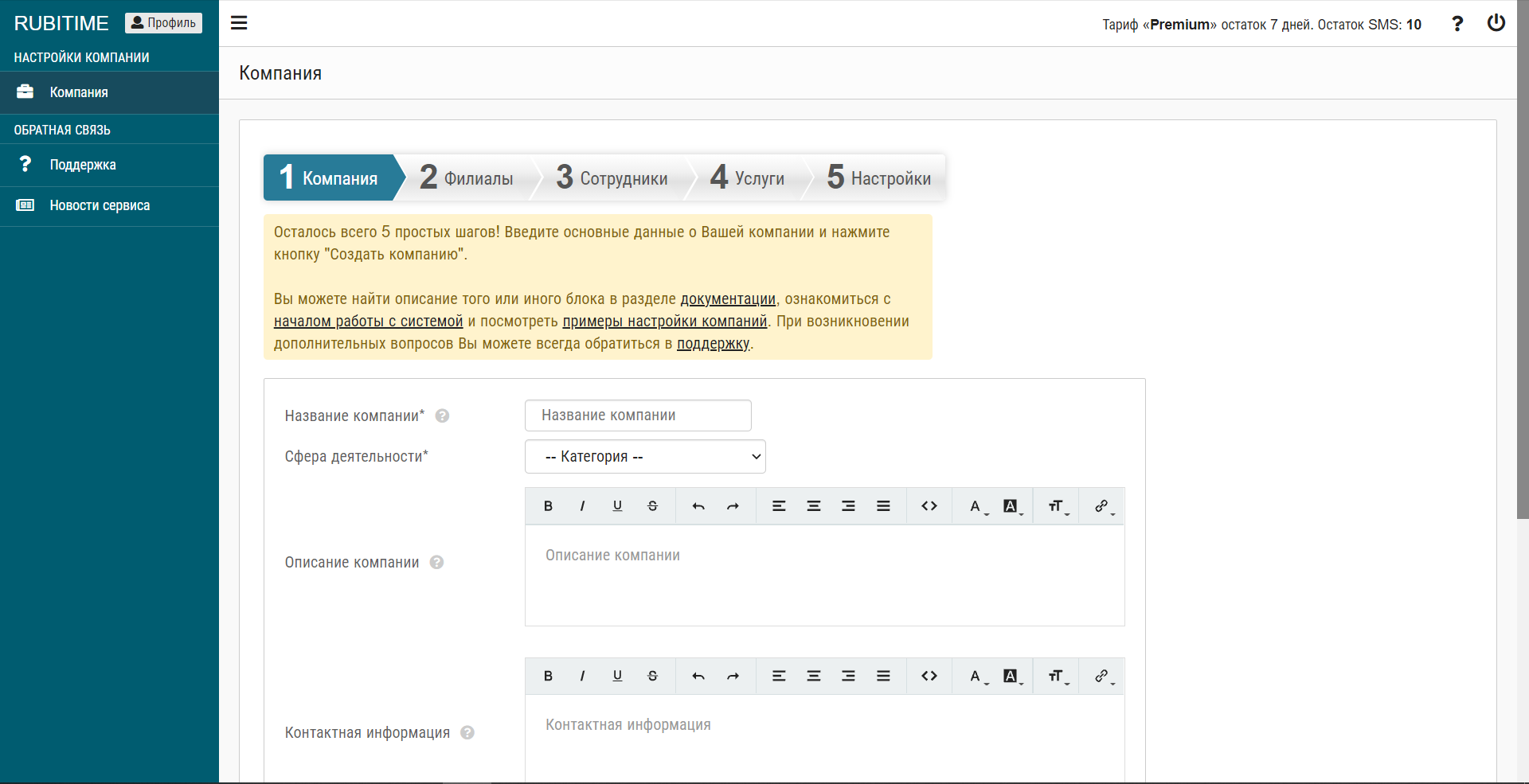Click redo in contact information toolbar

733,676
